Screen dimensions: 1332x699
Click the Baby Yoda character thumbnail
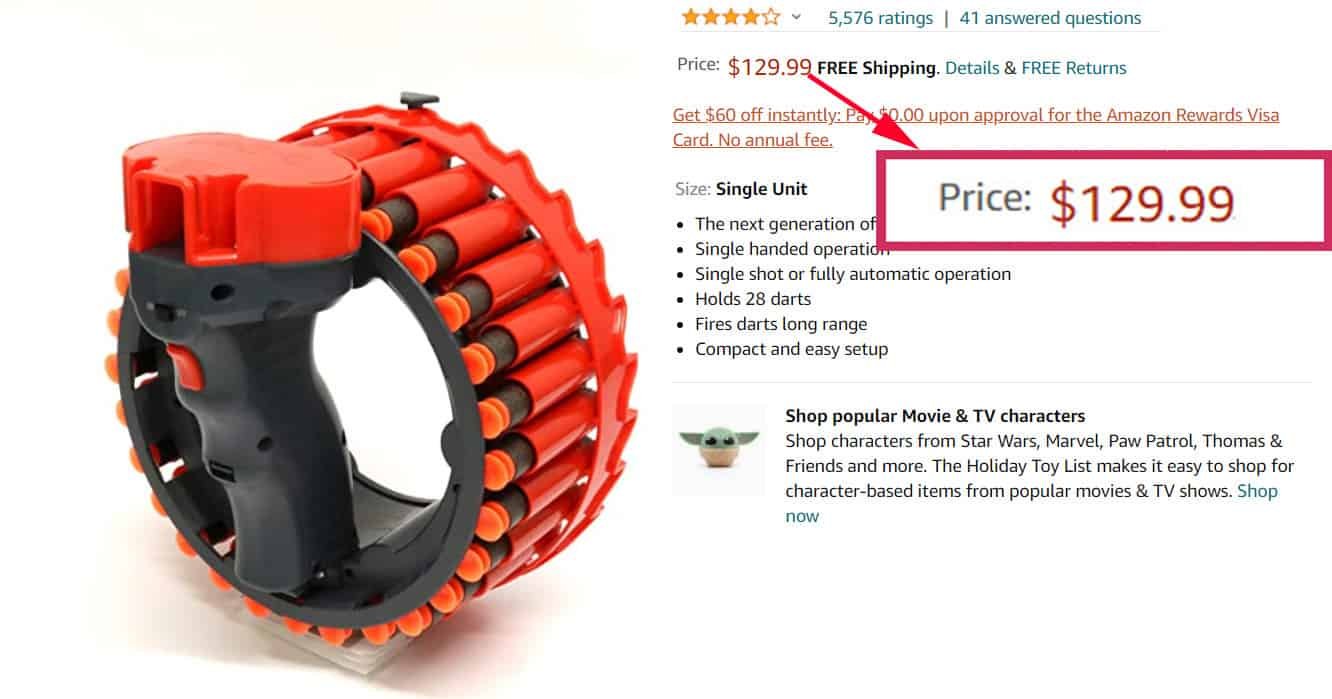719,450
